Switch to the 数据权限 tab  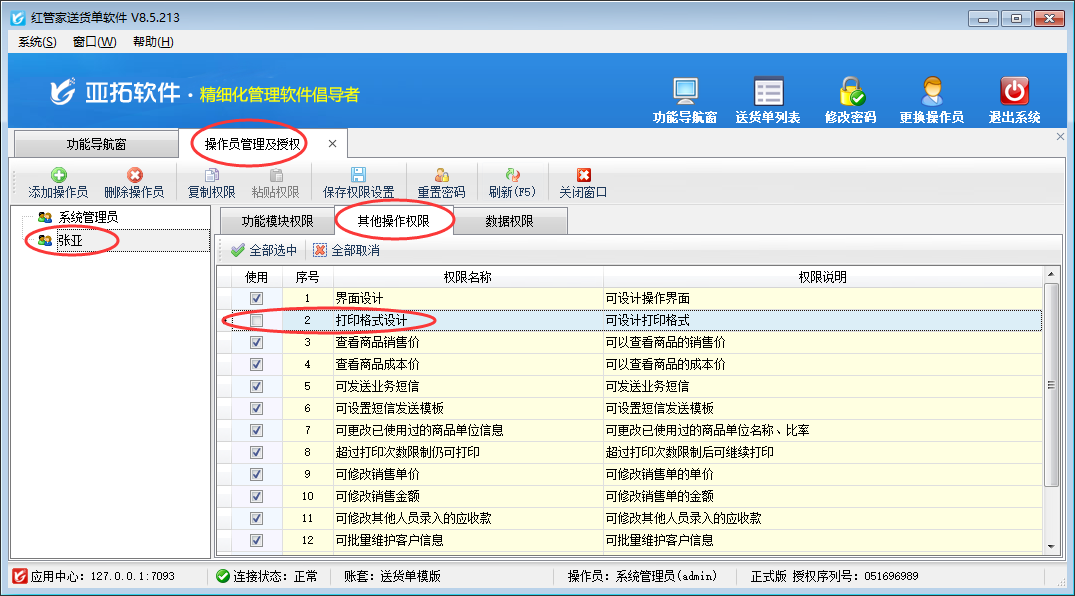pos(509,222)
